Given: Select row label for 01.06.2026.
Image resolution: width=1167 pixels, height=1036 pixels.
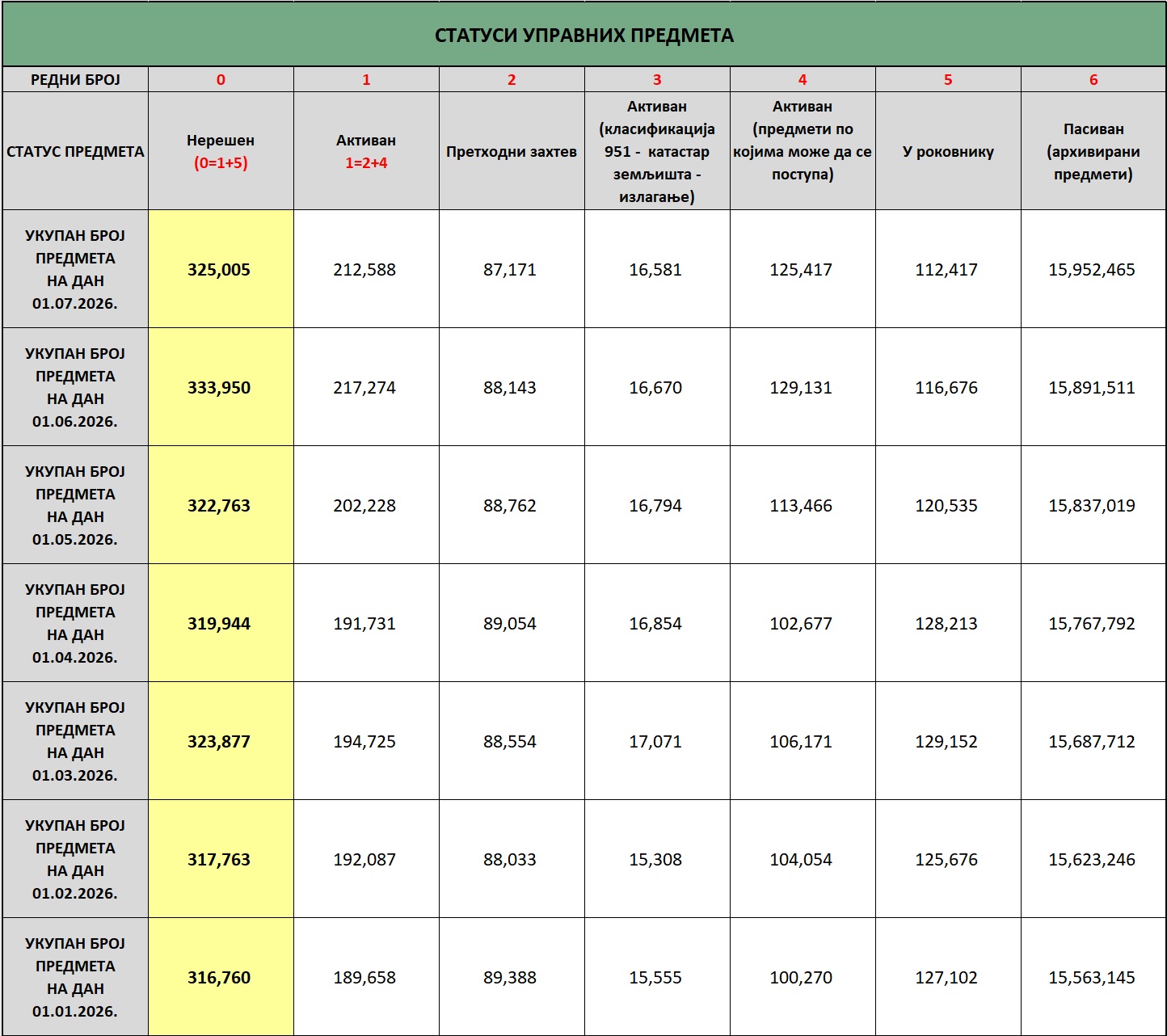Looking at the screenshot, I should coord(75,387).
